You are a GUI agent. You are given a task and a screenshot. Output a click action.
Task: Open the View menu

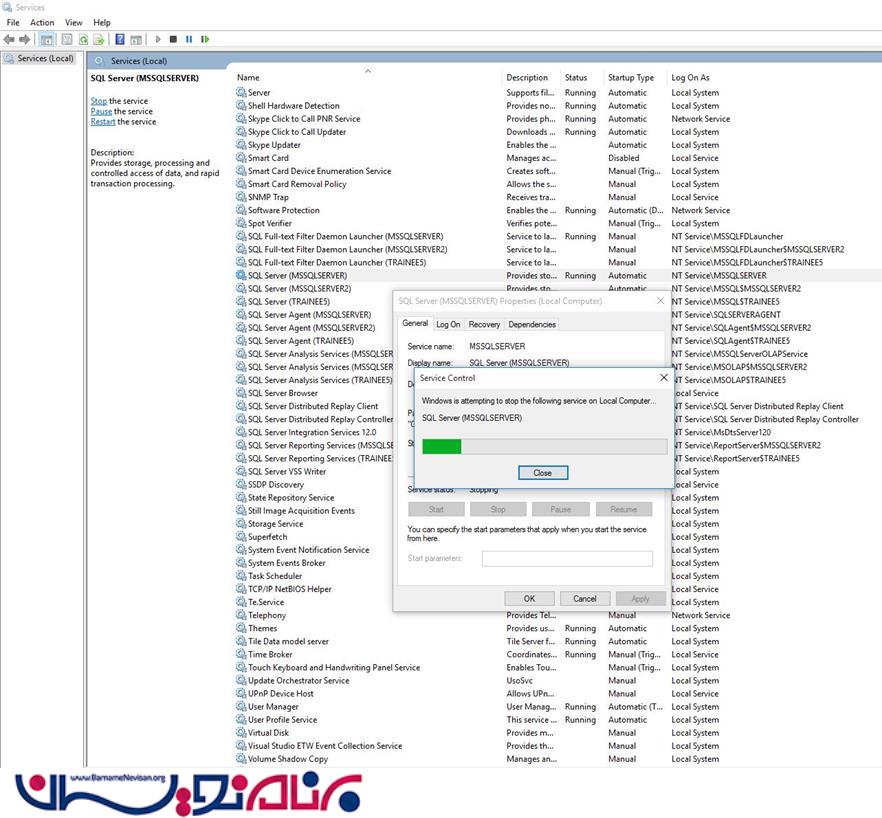tap(74, 22)
